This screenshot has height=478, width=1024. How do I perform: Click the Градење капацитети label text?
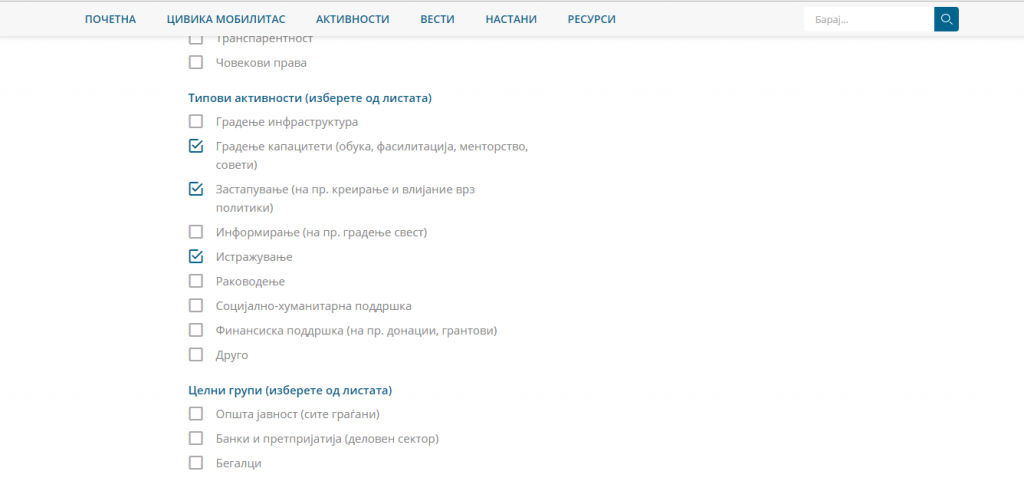tap(372, 155)
